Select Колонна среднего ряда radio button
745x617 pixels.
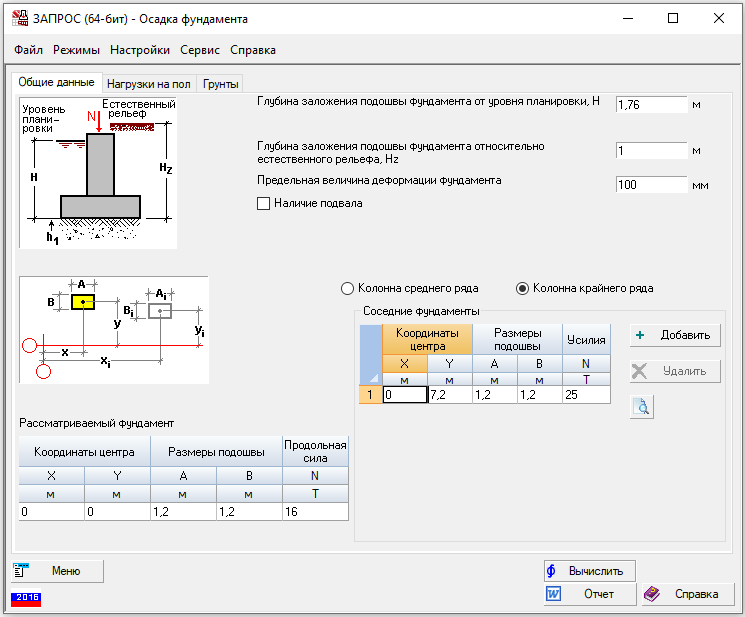pos(348,289)
